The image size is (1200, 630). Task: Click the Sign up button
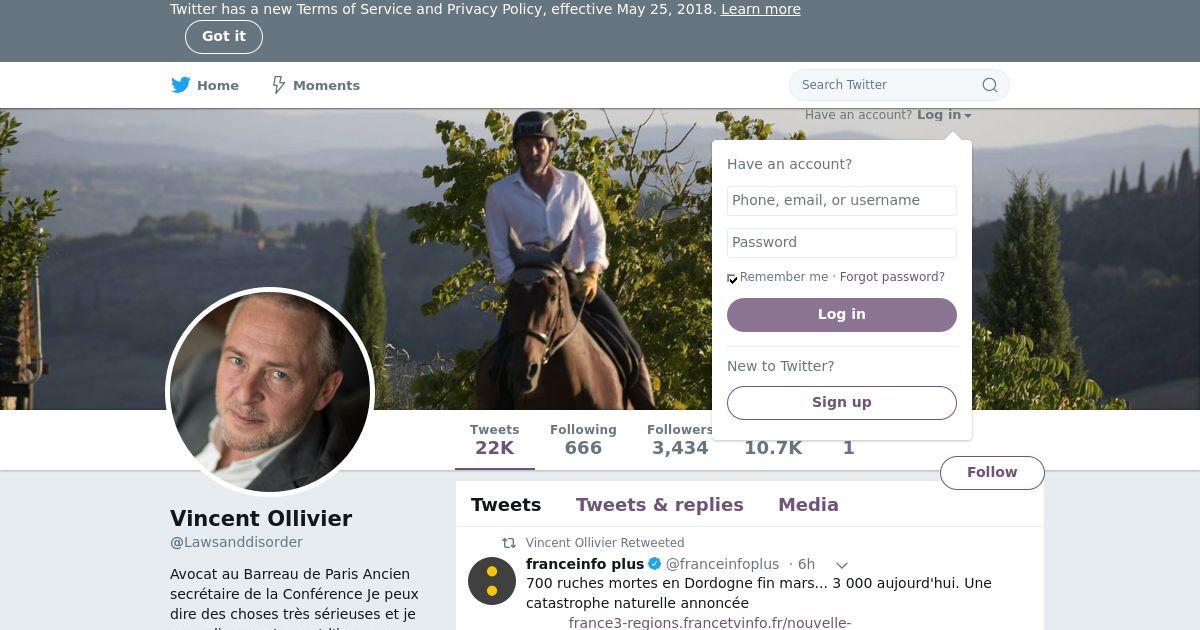click(841, 402)
